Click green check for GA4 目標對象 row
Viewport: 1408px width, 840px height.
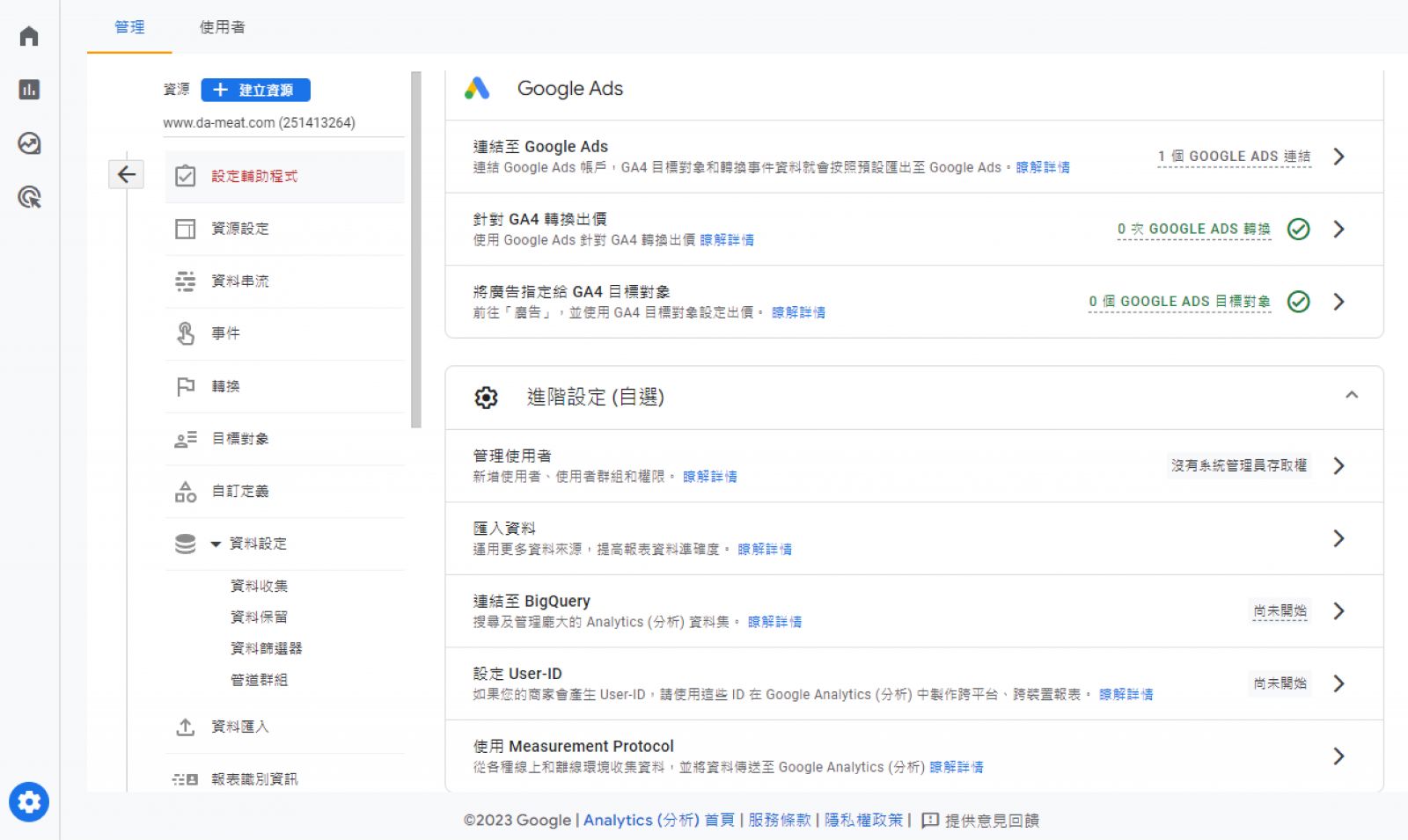pos(1299,302)
